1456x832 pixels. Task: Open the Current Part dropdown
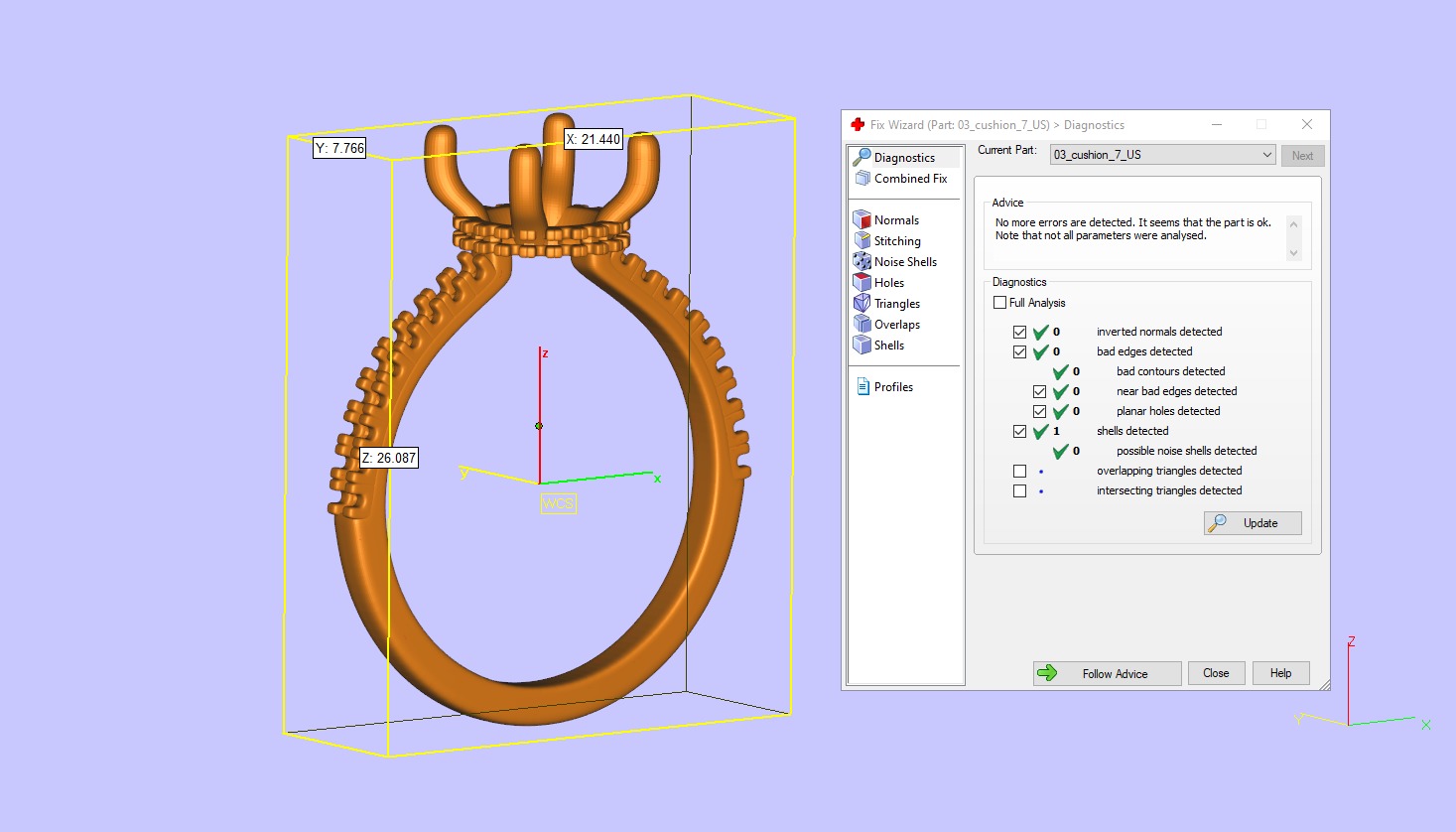[1162, 155]
